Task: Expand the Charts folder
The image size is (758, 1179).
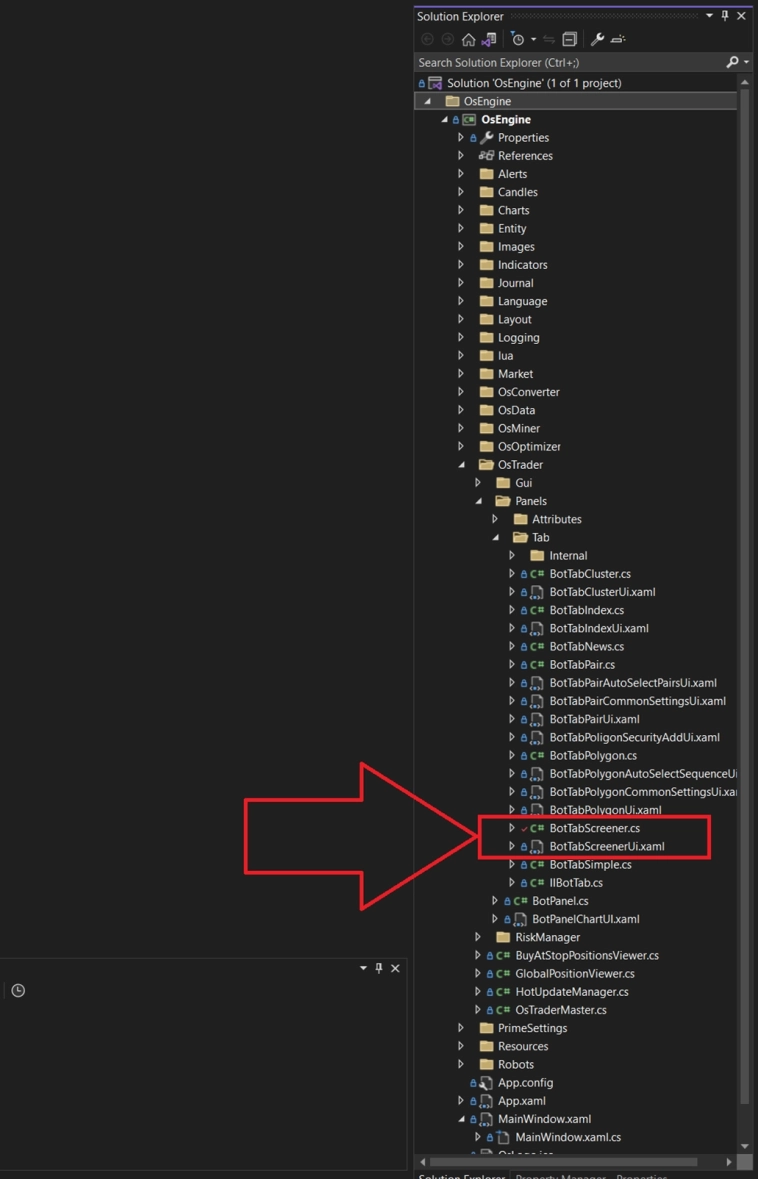Action: (x=461, y=211)
